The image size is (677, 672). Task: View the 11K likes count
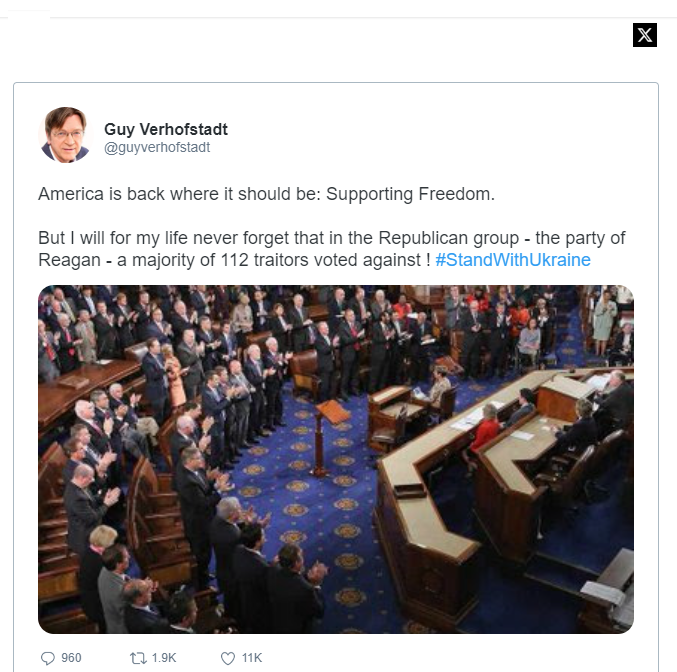[252, 658]
